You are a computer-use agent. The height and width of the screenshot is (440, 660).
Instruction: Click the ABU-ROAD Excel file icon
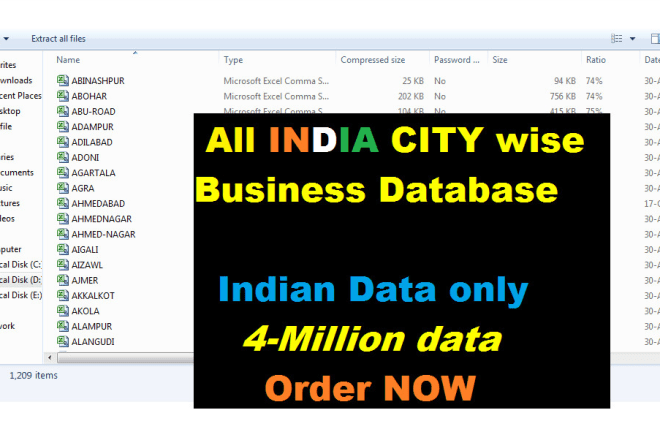(63, 111)
